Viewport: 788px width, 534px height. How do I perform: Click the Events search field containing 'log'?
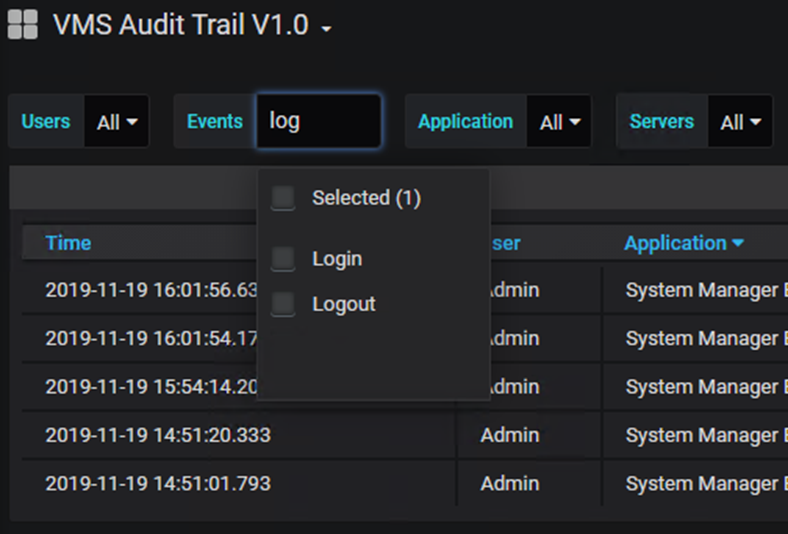(318, 121)
